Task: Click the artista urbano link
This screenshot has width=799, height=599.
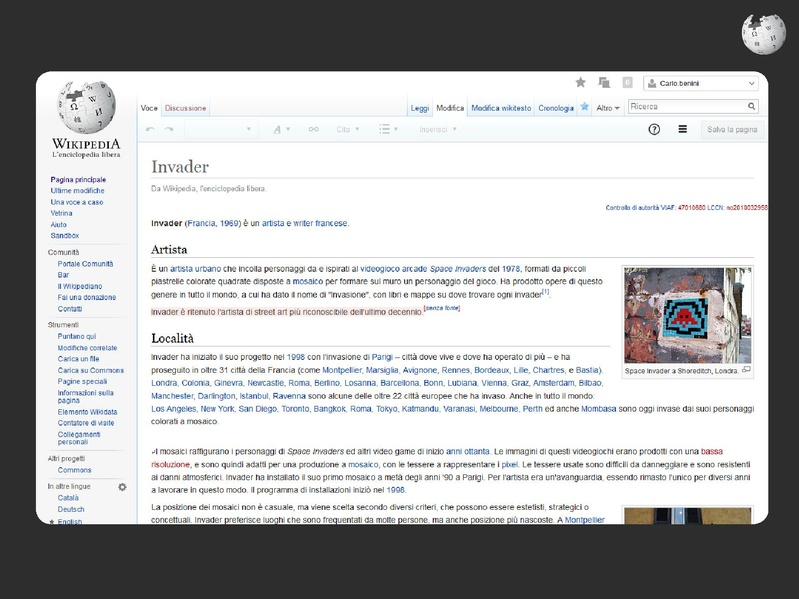Action: 196,269
